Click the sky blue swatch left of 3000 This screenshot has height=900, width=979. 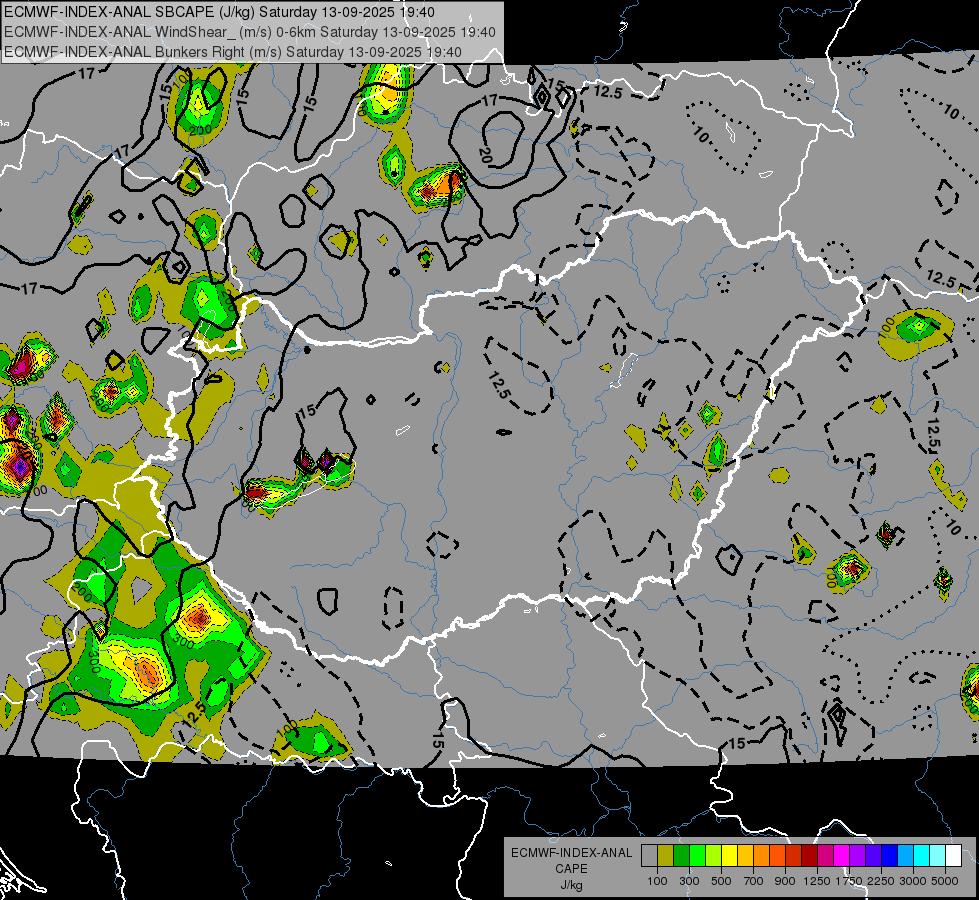tap(905, 856)
